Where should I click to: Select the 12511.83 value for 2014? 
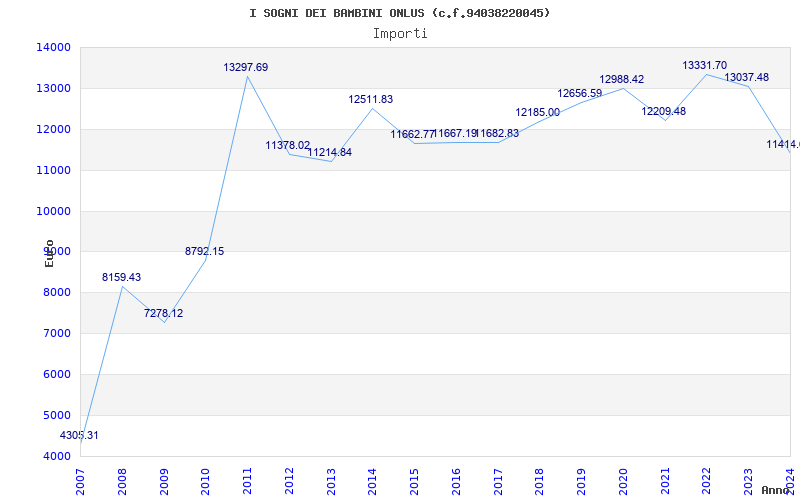tap(371, 99)
